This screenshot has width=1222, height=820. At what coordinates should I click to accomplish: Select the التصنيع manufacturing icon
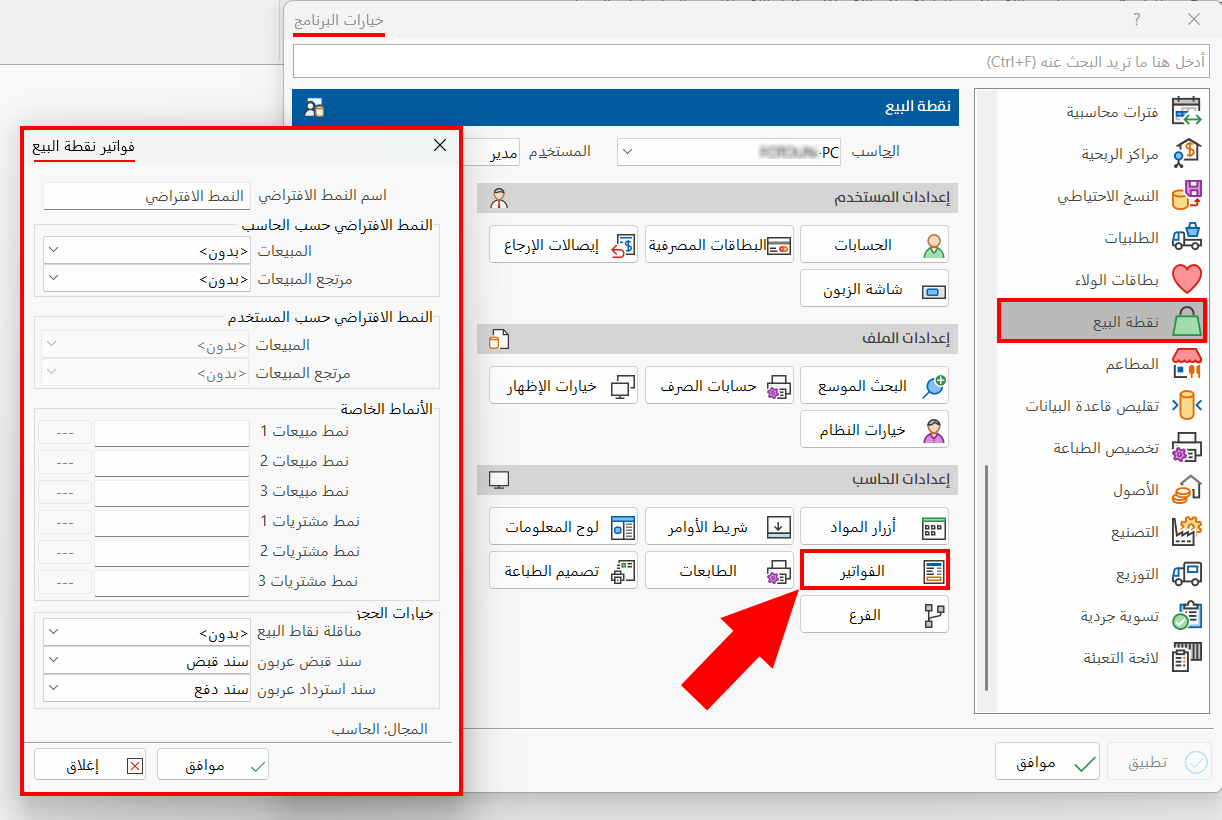[x=1188, y=531]
